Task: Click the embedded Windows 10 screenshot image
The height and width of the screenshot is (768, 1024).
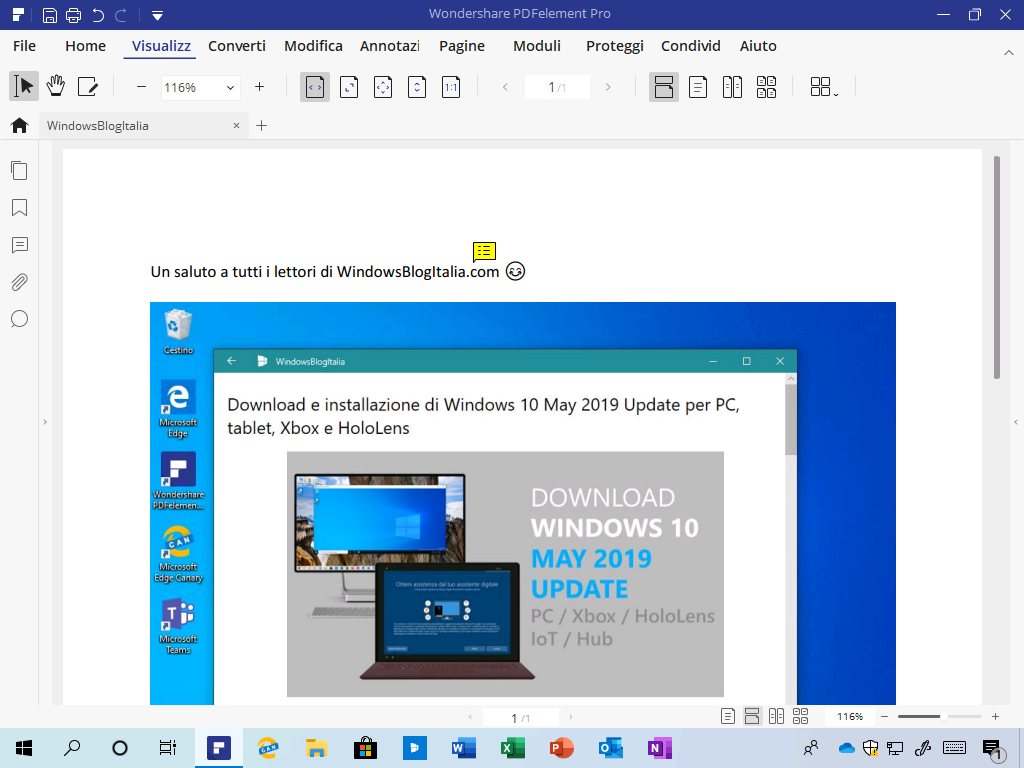Action: coord(522,503)
